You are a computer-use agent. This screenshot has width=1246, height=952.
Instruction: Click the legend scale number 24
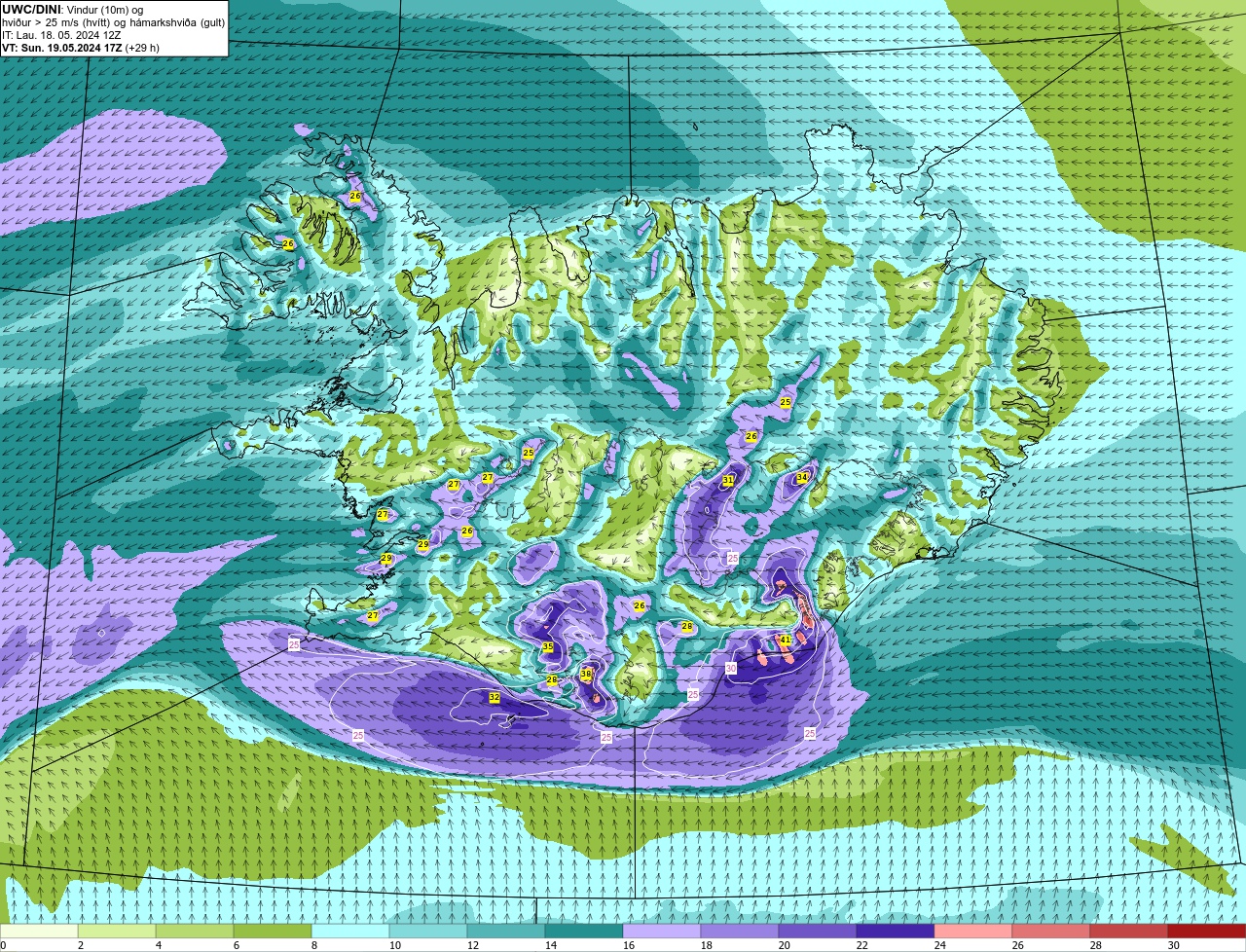[x=940, y=945]
